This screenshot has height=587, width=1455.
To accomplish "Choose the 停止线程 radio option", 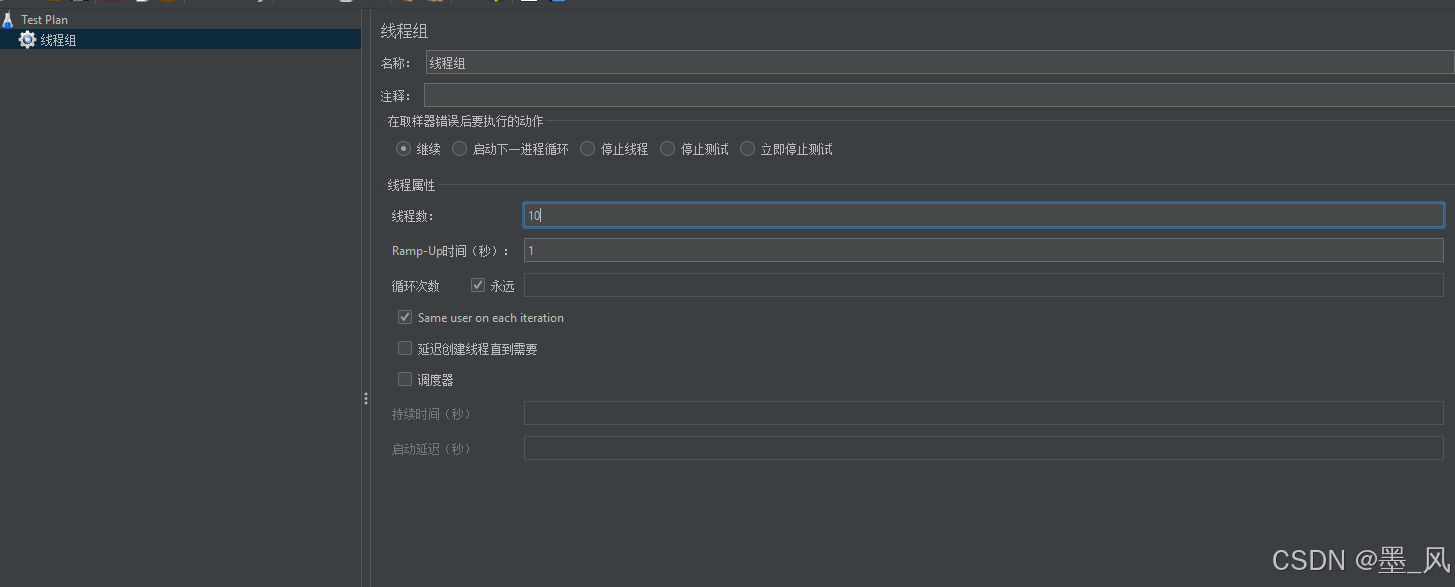I will pyautogui.click(x=587, y=149).
